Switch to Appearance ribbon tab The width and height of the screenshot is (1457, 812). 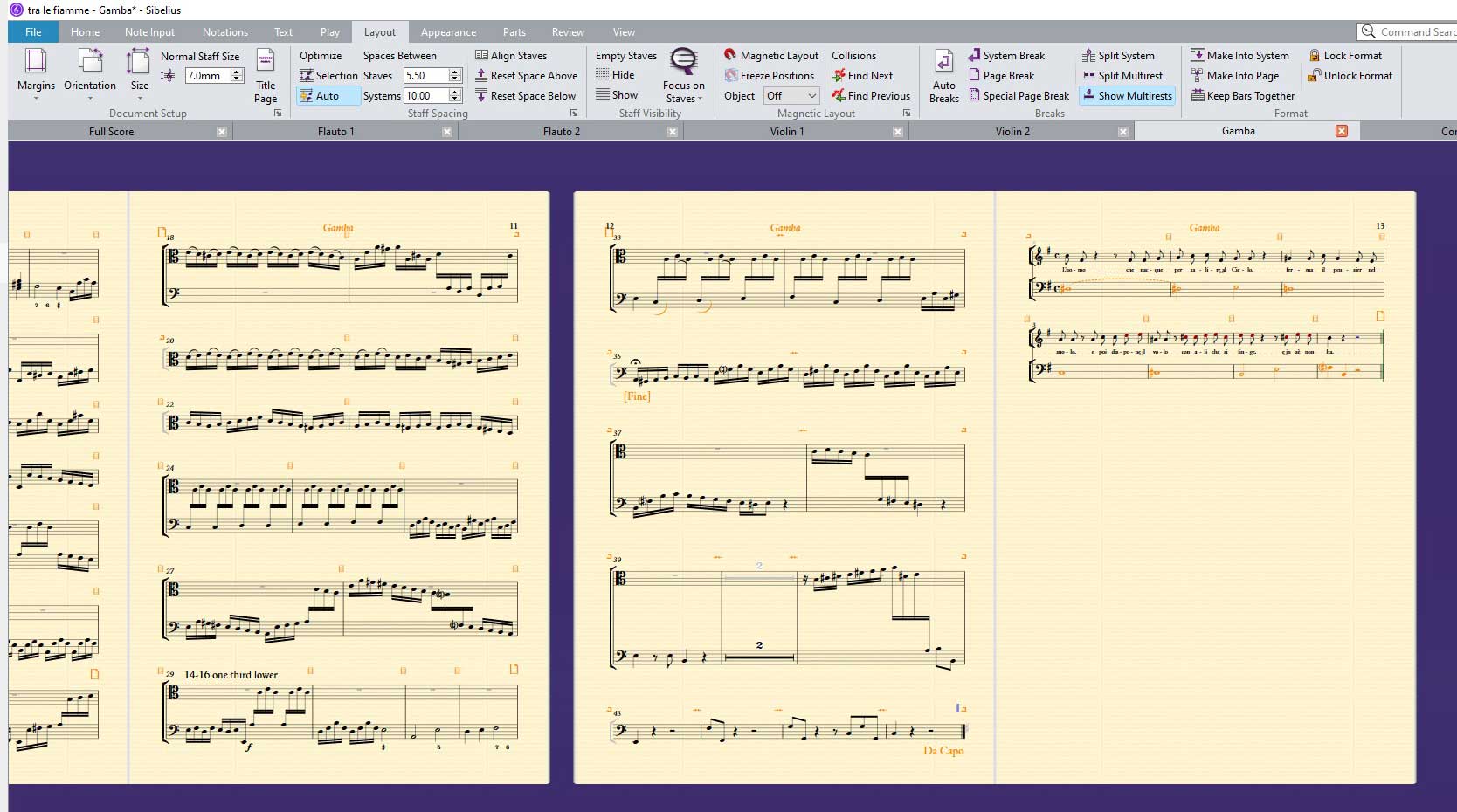448,32
